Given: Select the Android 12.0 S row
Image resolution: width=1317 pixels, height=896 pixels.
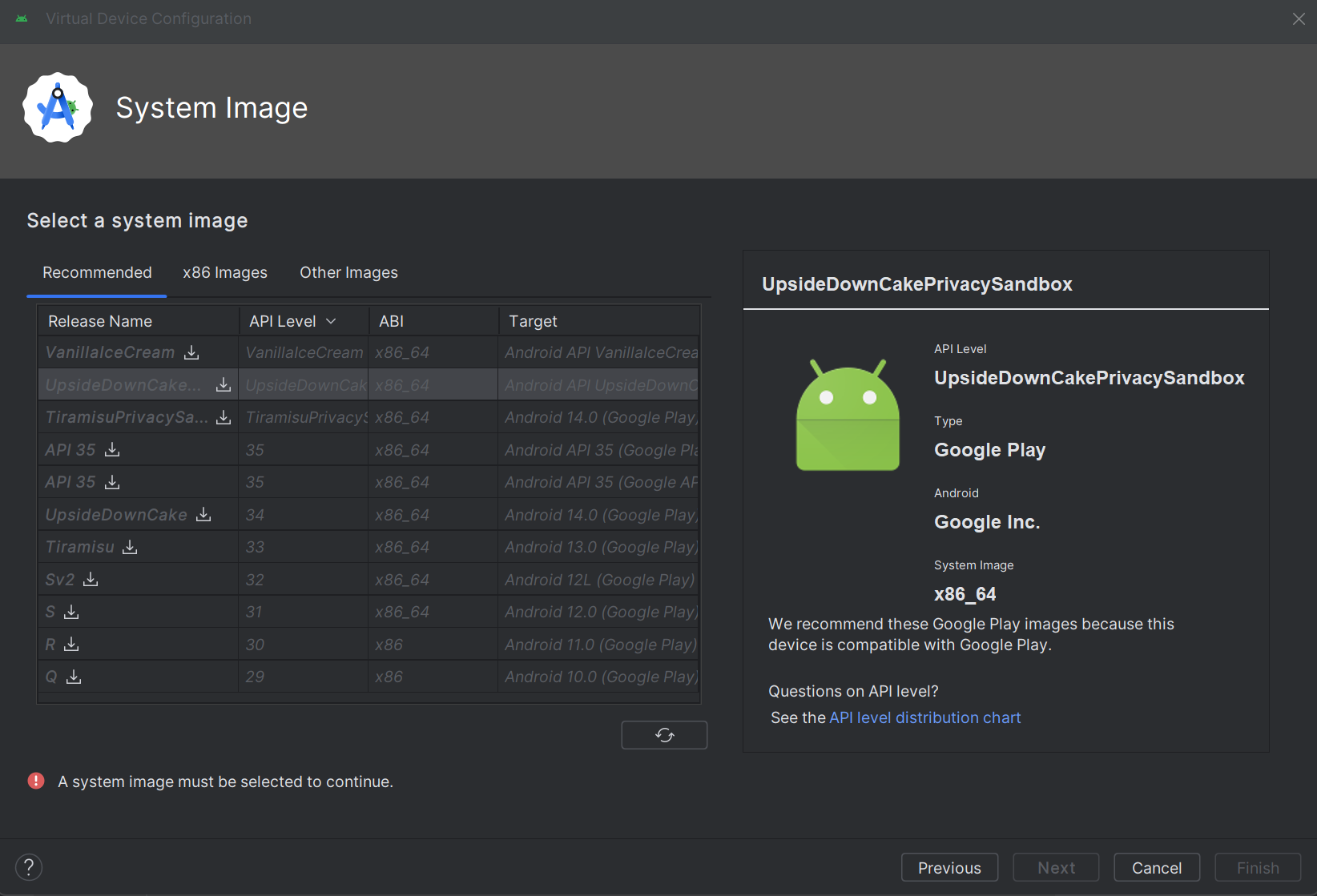Looking at the screenshot, I should pos(369,612).
